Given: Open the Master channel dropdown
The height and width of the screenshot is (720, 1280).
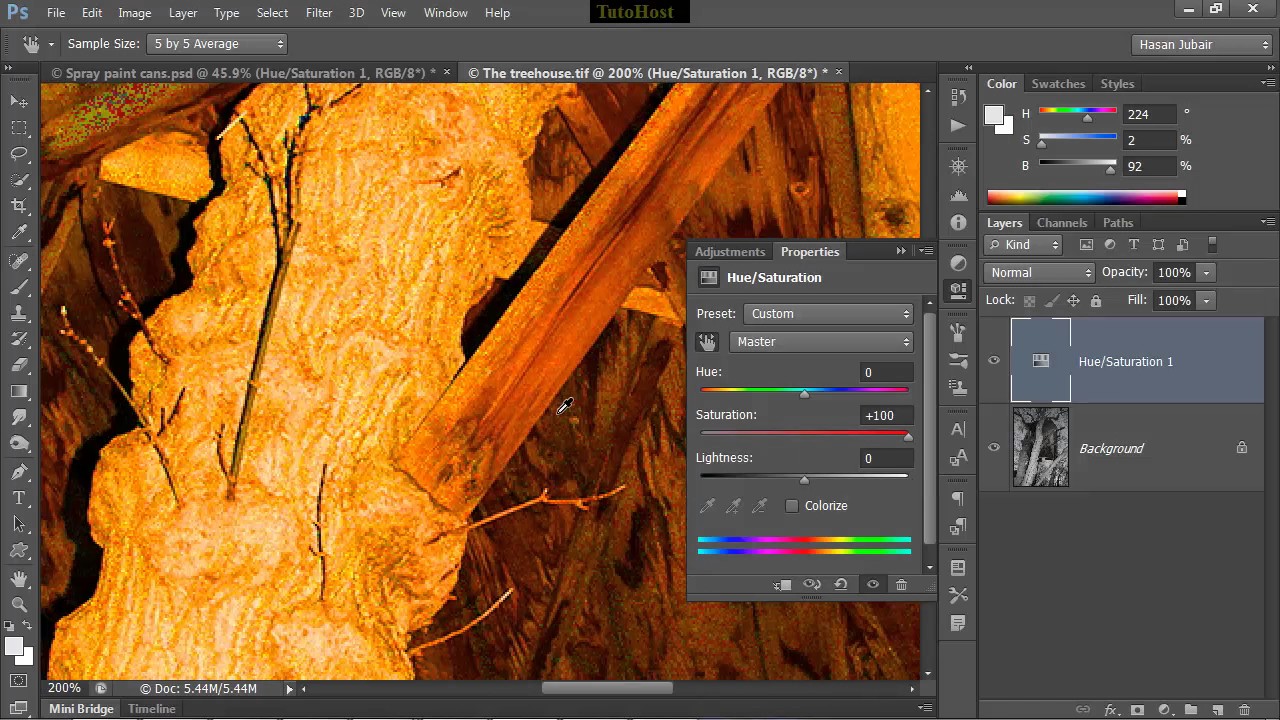Looking at the screenshot, I should coord(821,342).
